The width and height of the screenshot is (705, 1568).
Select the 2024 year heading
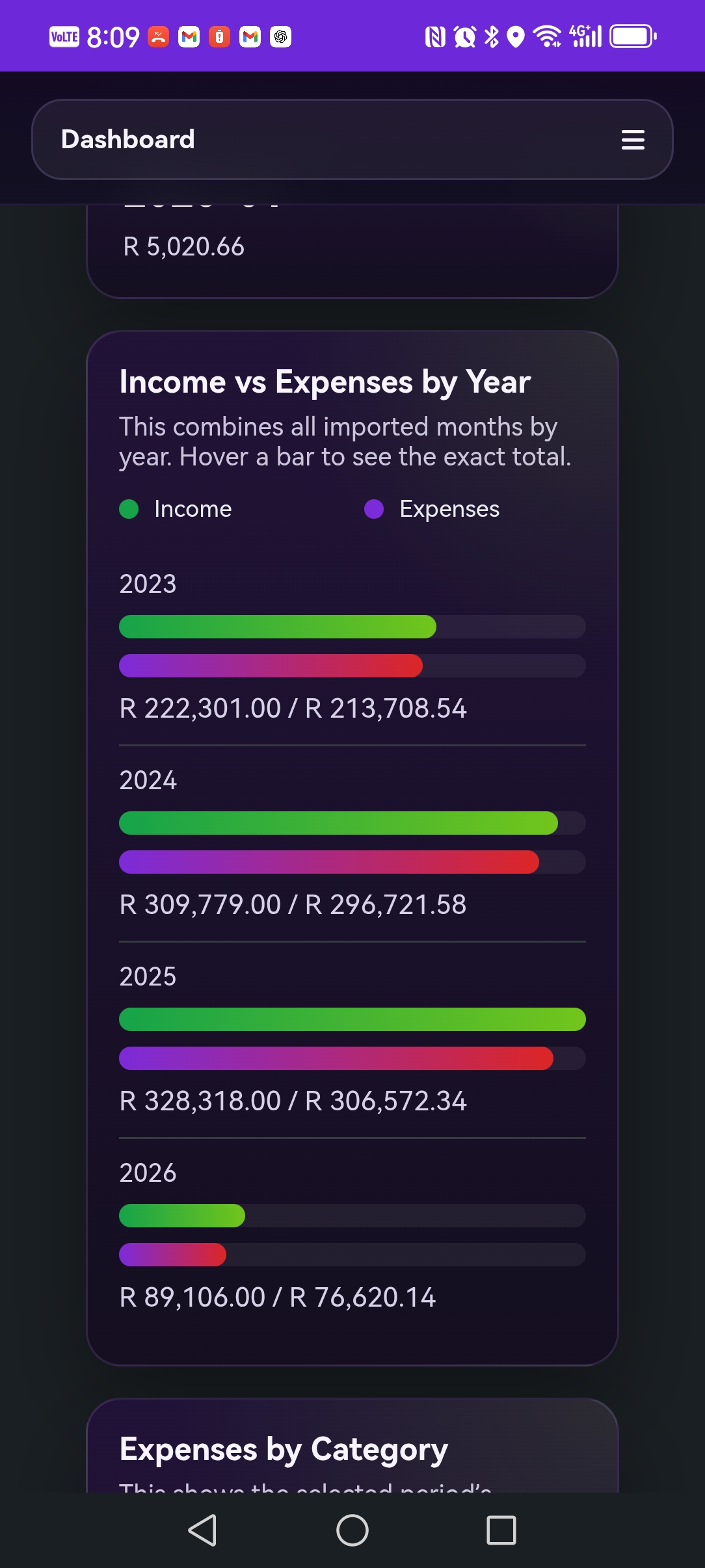click(148, 781)
